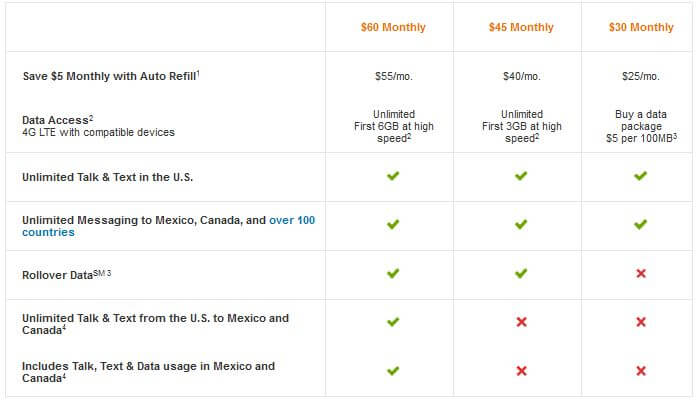Click the $45 plan Rollover Data checkmark
Viewport: 699px width, 400px height.
pos(521,273)
